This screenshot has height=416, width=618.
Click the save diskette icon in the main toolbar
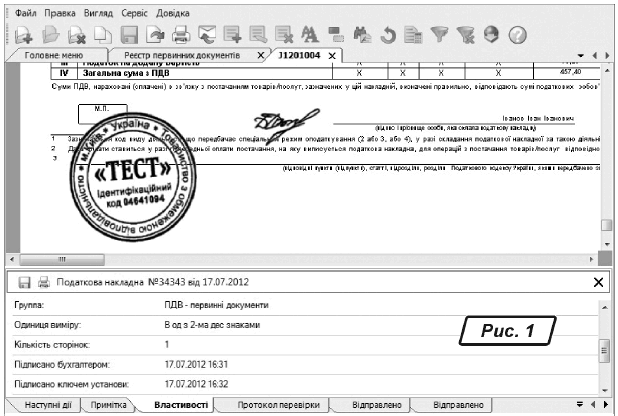tap(129, 35)
